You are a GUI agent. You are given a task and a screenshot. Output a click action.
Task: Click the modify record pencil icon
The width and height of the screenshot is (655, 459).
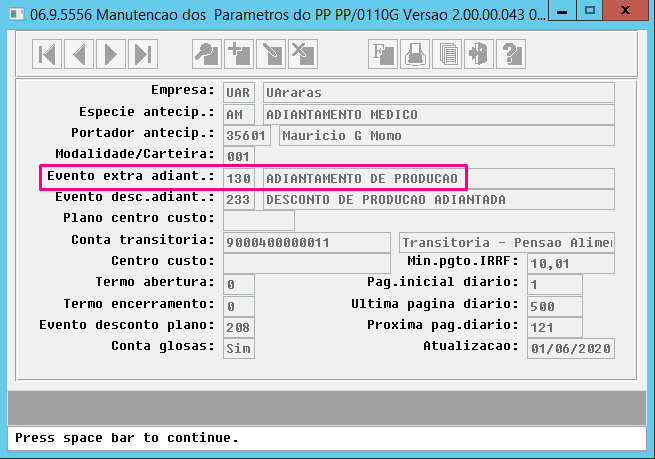pyautogui.click(x=271, y=54)
